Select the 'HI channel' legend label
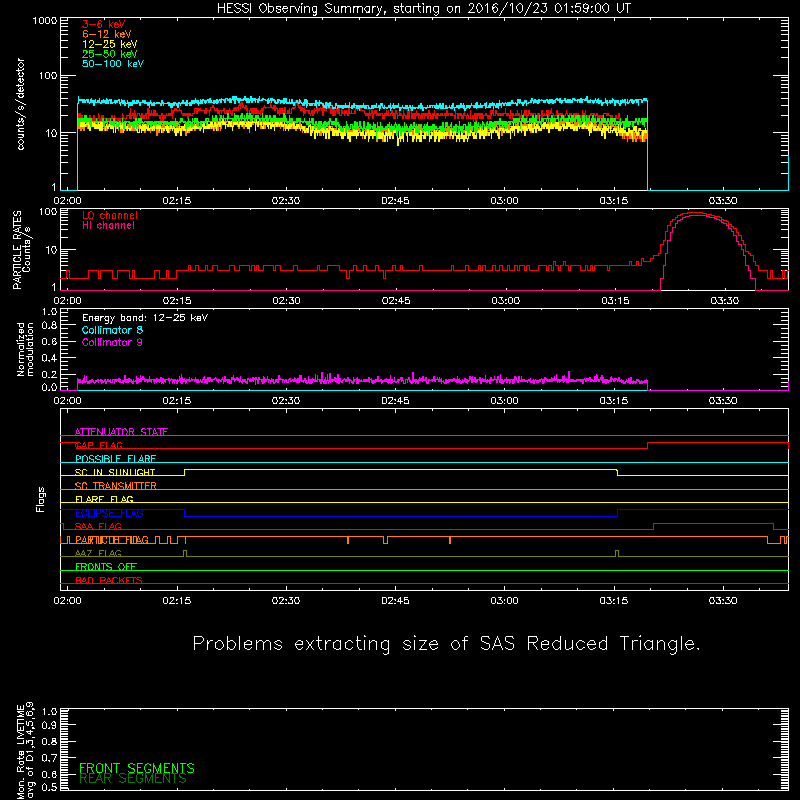800x800 pixels. [108, 226]
